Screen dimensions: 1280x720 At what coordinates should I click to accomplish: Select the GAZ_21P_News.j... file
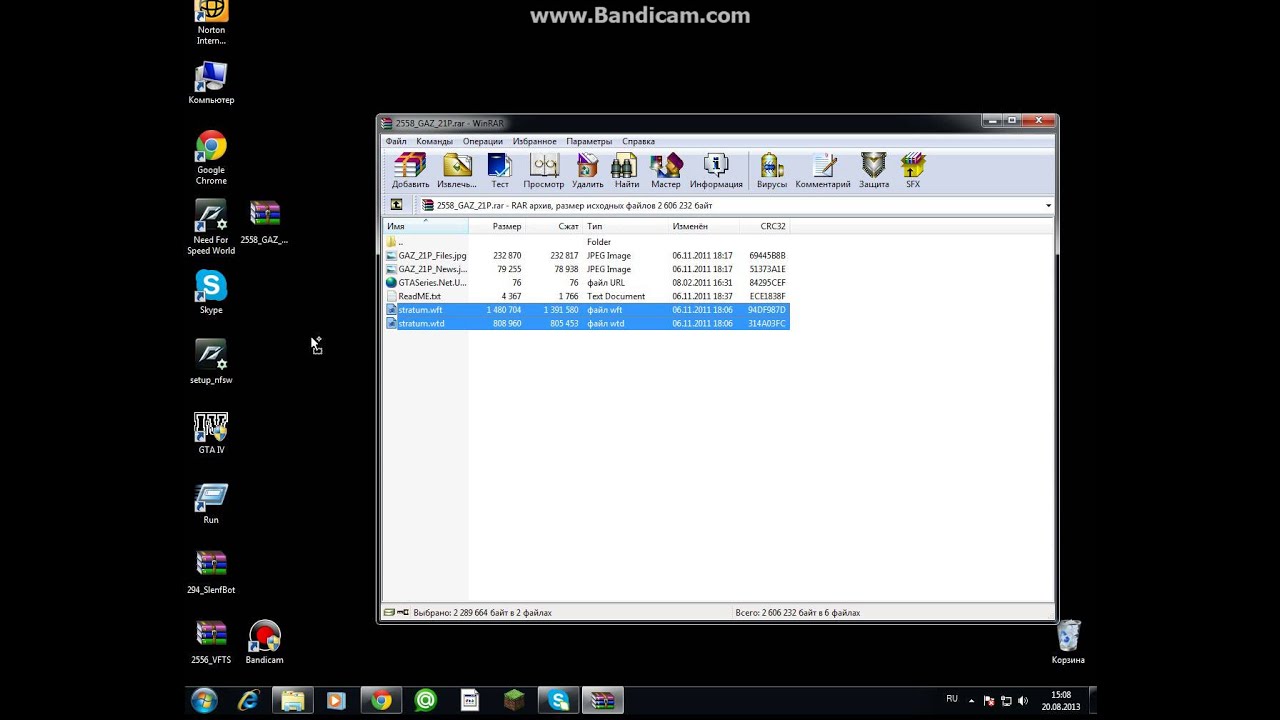tap(587, 269)
